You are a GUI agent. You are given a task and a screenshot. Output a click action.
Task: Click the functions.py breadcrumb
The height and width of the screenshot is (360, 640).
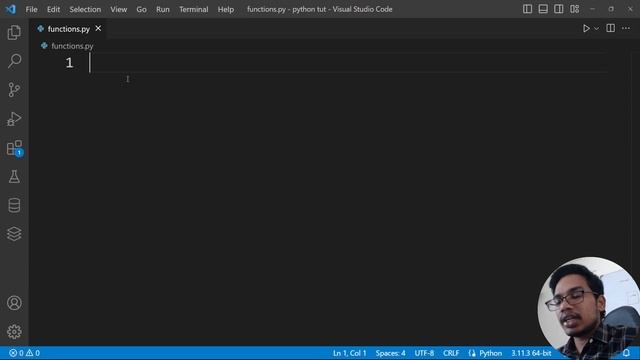click(72, 46)
